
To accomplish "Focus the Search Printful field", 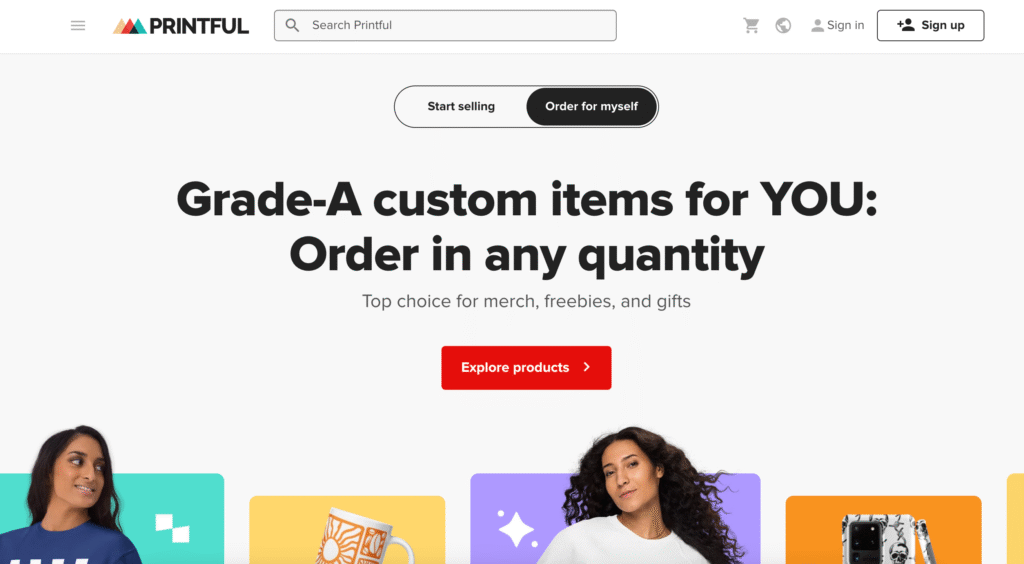I will pyautogui.click(x=445, y=25).
